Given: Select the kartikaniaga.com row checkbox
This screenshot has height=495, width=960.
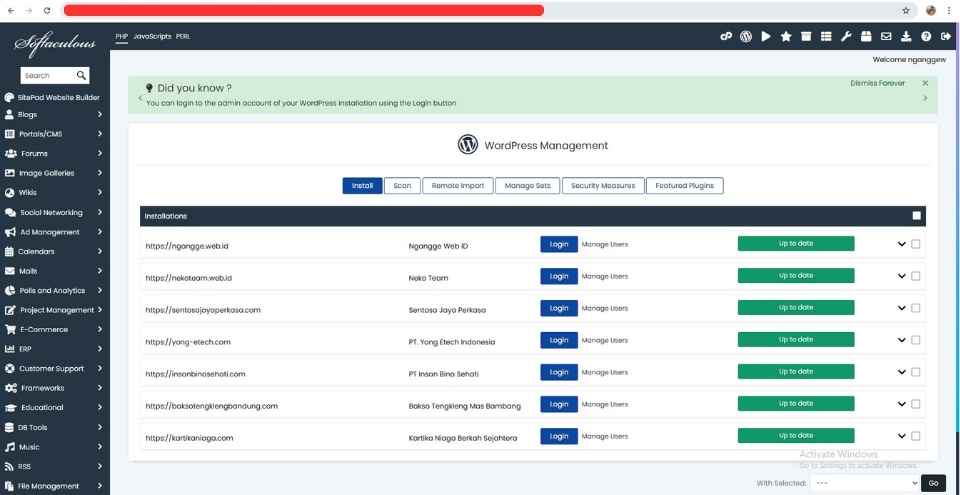Looking at the screenshot, I should point(916,436).
